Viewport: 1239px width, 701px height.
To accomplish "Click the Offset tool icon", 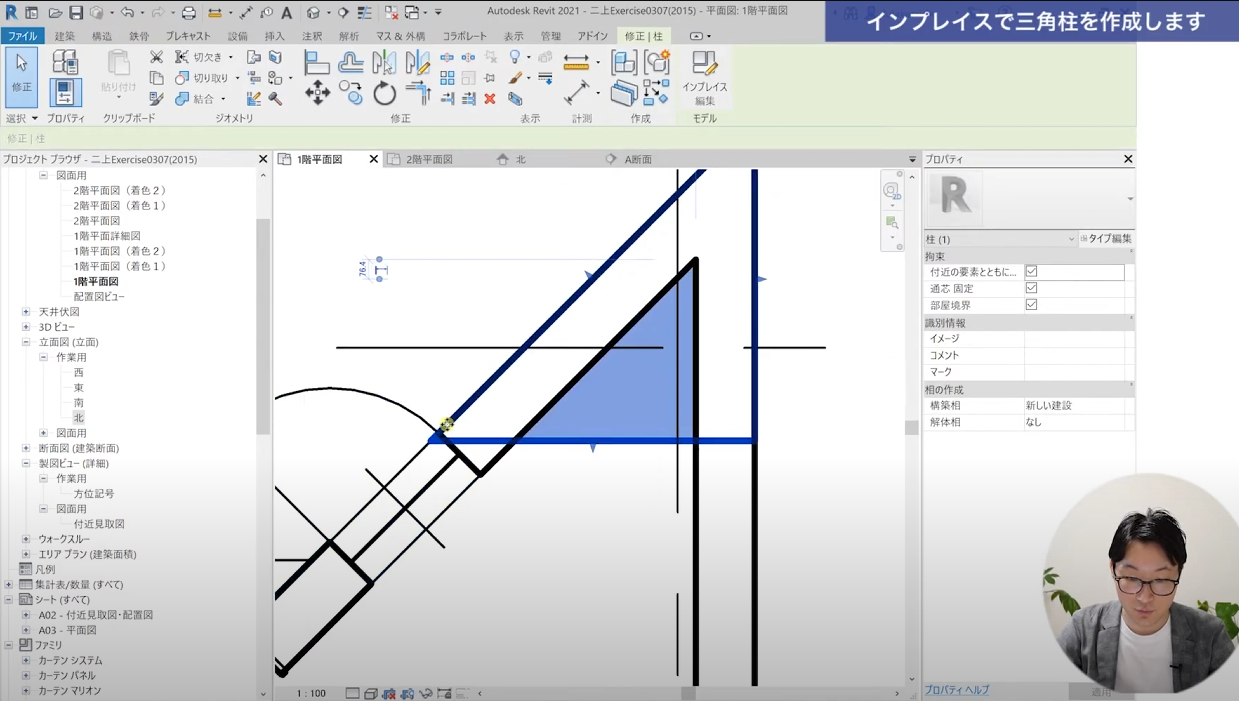I will (x=350, y=63).
